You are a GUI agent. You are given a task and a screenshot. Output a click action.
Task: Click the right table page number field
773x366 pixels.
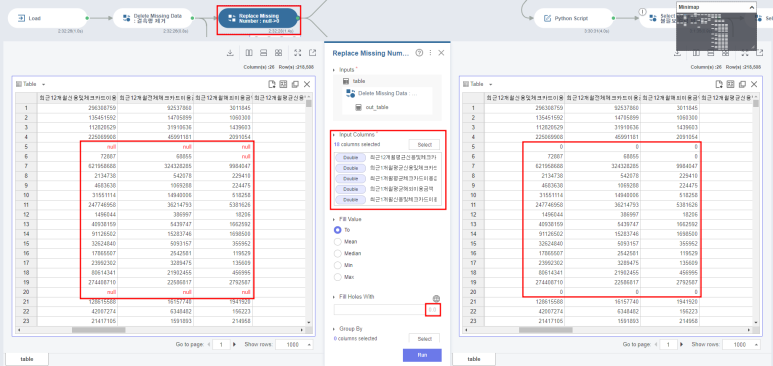(668, 345)
